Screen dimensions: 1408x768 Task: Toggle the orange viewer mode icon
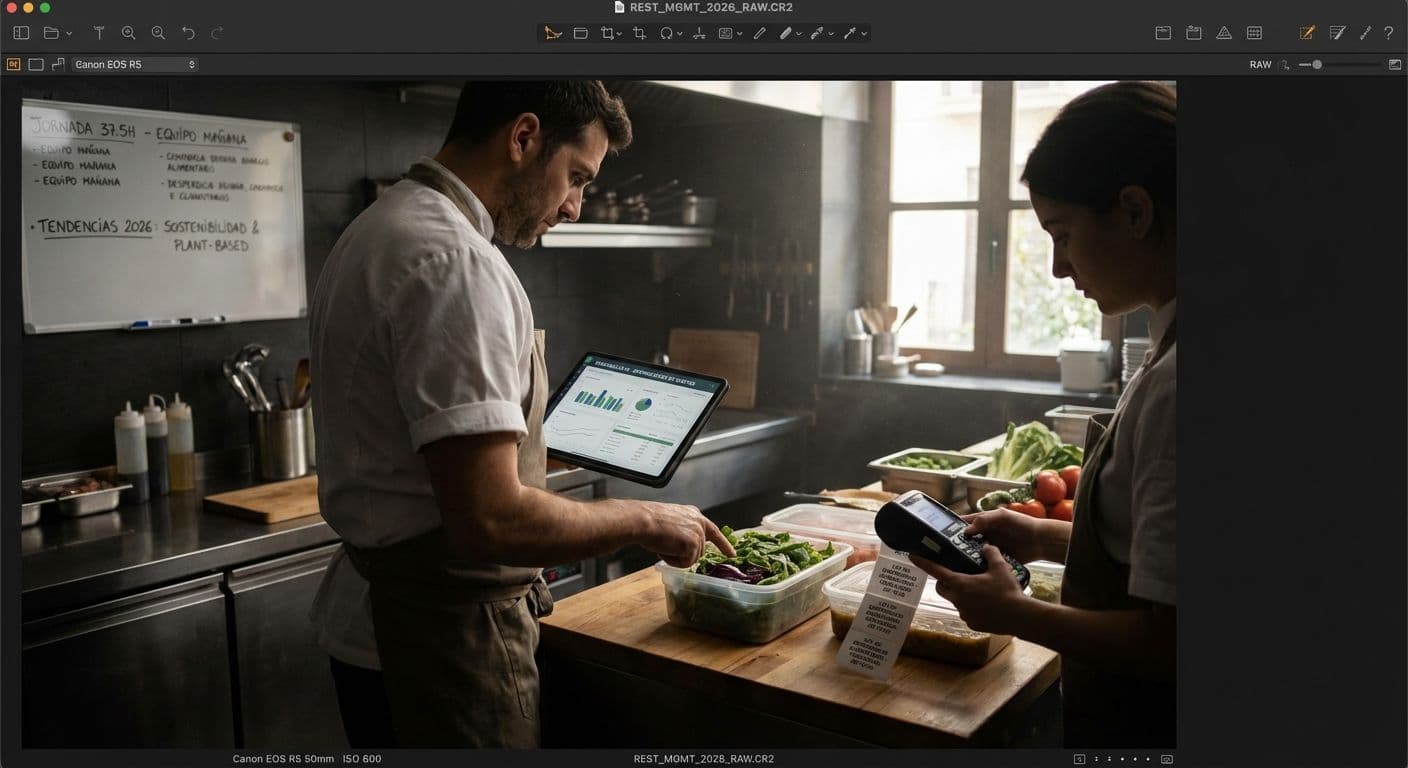click(x=13, y=64)
